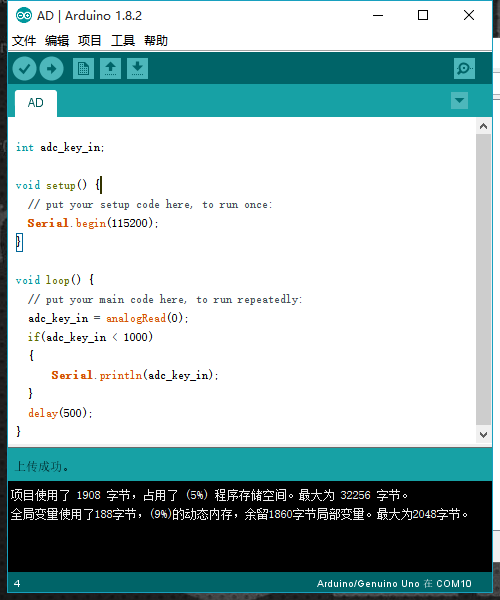Click the delay(500) line in the code

(x=60, y=413)
